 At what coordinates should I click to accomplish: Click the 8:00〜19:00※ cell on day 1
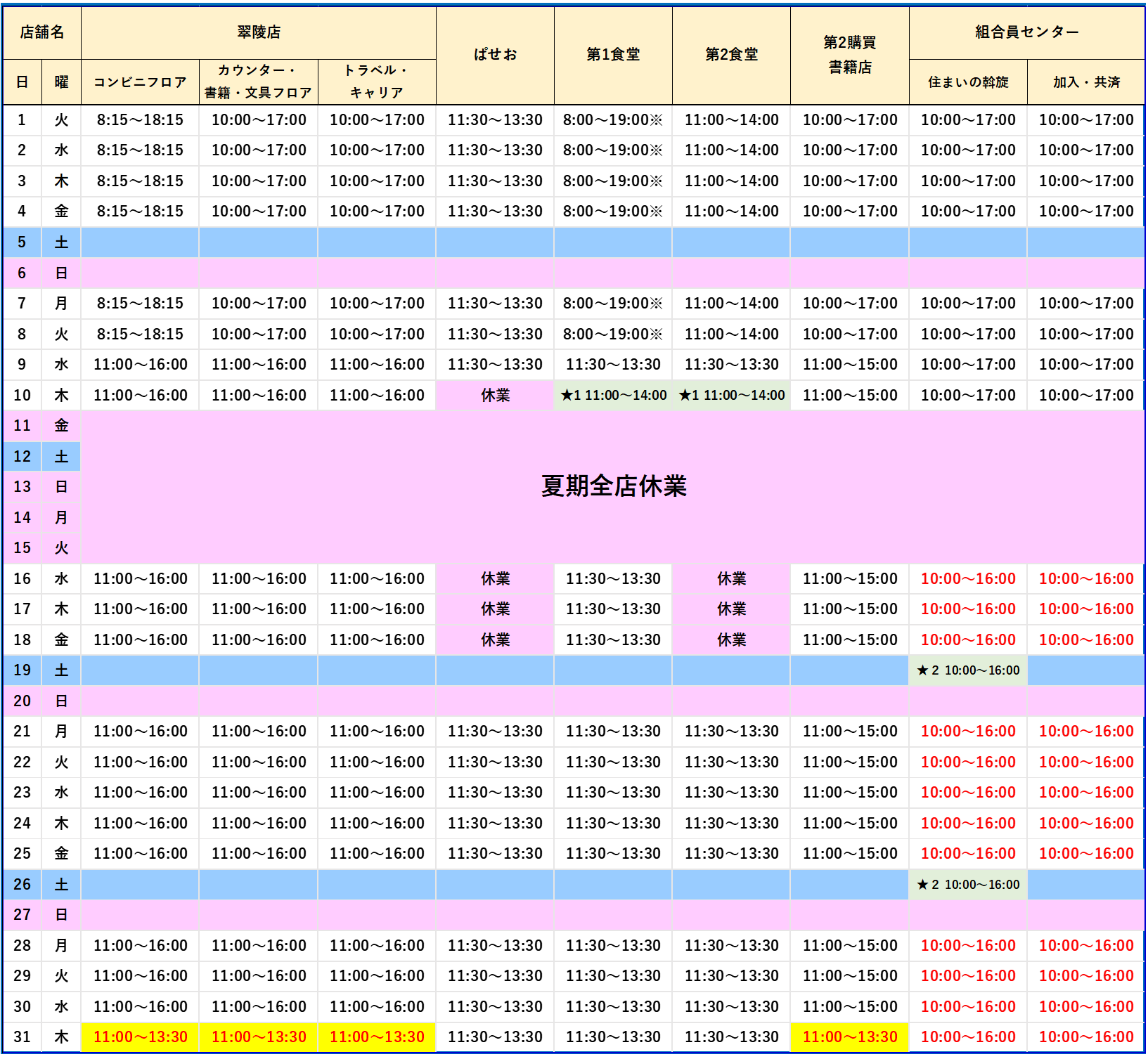point(614,119)
